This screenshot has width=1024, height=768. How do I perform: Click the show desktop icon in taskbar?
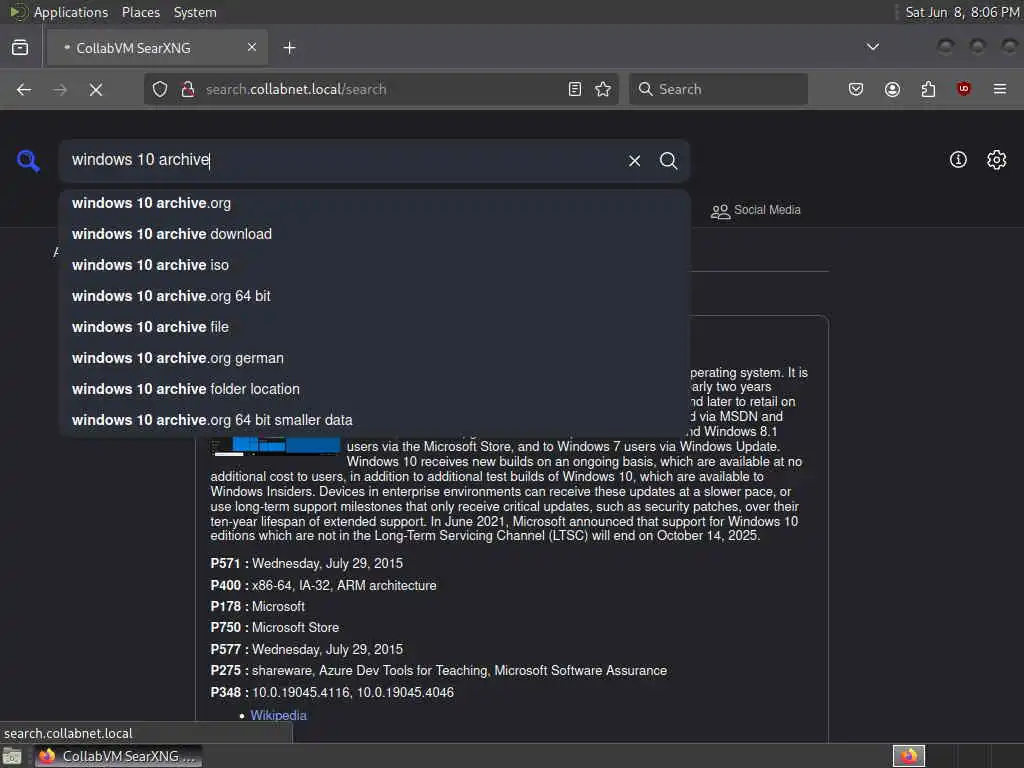click(12, 756)
